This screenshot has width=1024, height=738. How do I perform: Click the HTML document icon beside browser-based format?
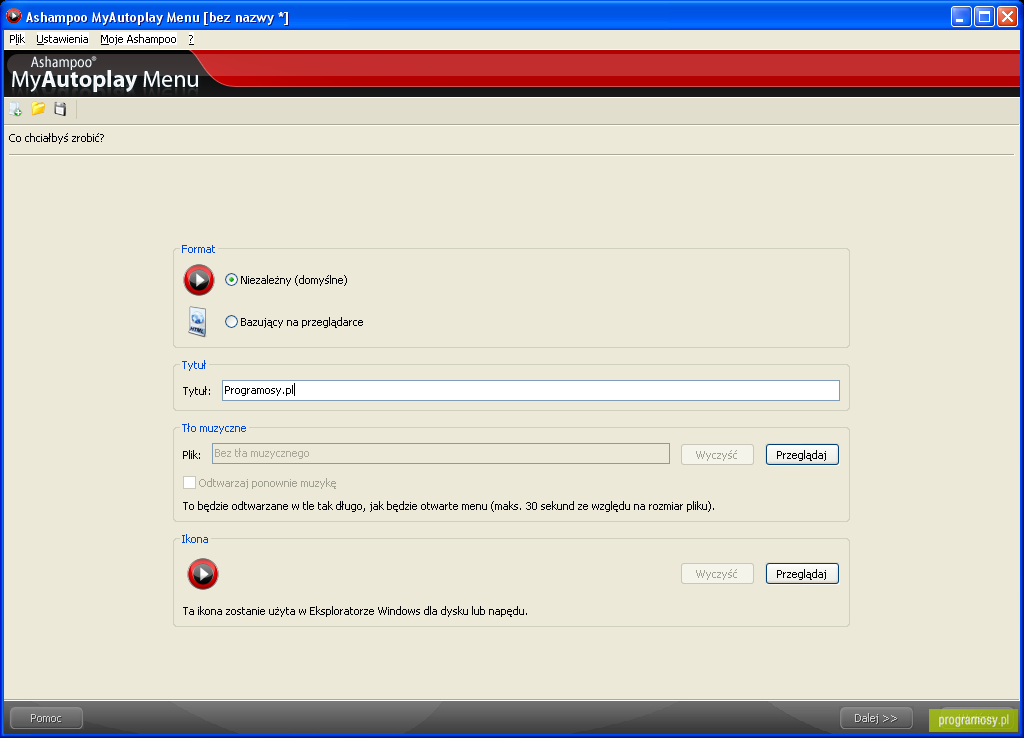(197, 321)
